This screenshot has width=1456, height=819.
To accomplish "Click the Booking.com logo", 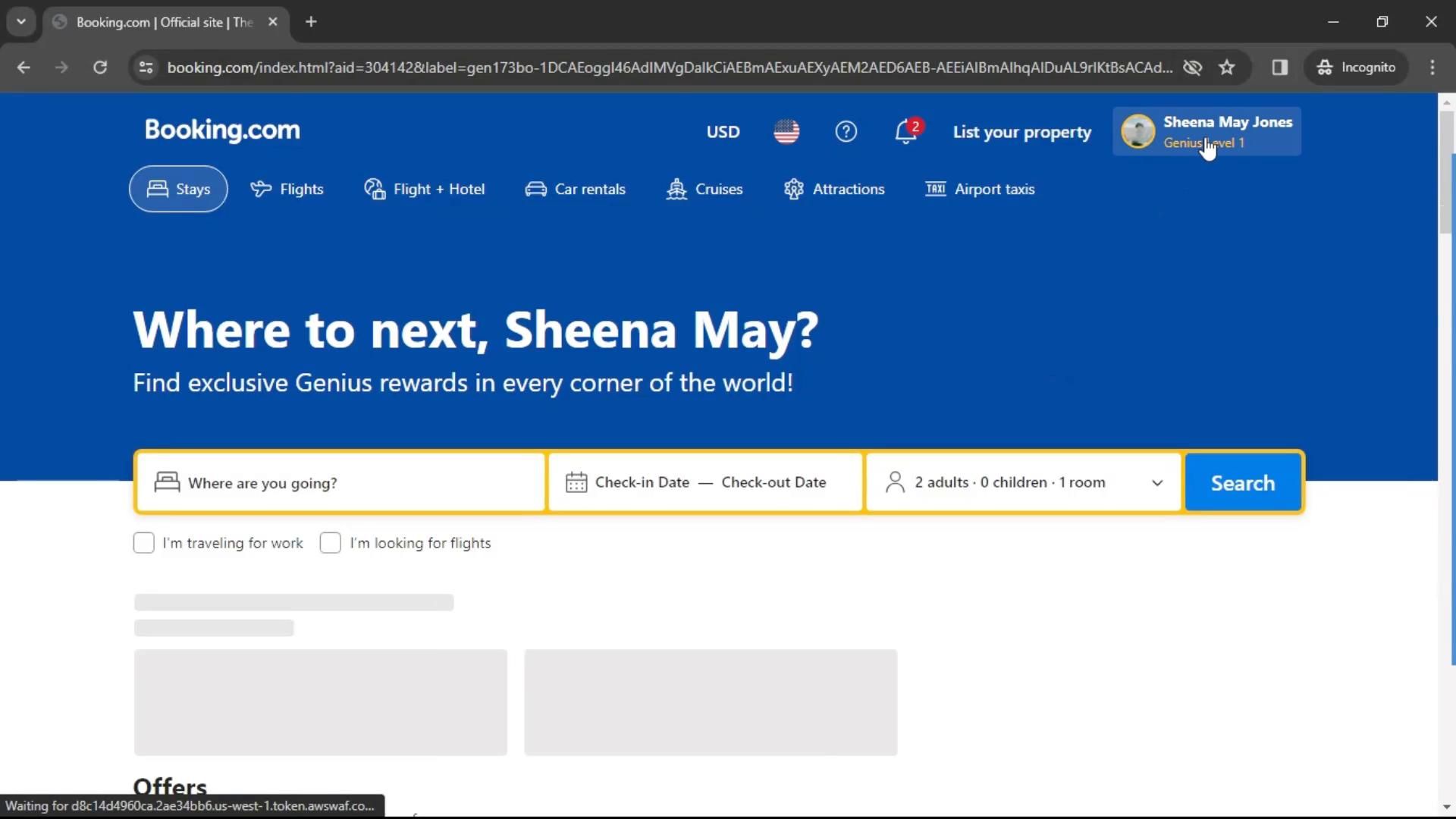I will (x=222, y=130).
